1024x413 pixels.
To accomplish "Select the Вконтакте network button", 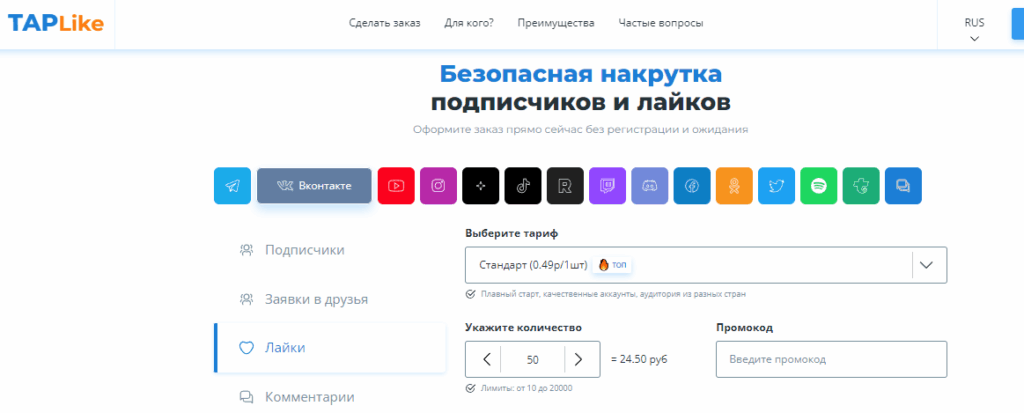I will [314, 186].
